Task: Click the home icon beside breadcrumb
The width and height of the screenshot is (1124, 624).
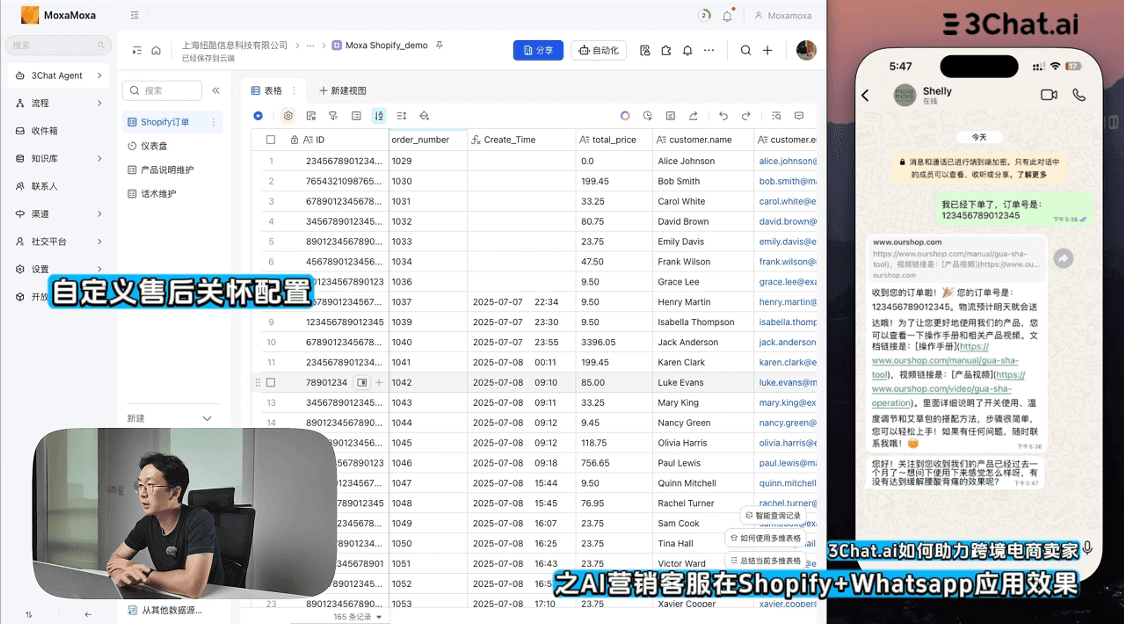Action: [156, 50]
